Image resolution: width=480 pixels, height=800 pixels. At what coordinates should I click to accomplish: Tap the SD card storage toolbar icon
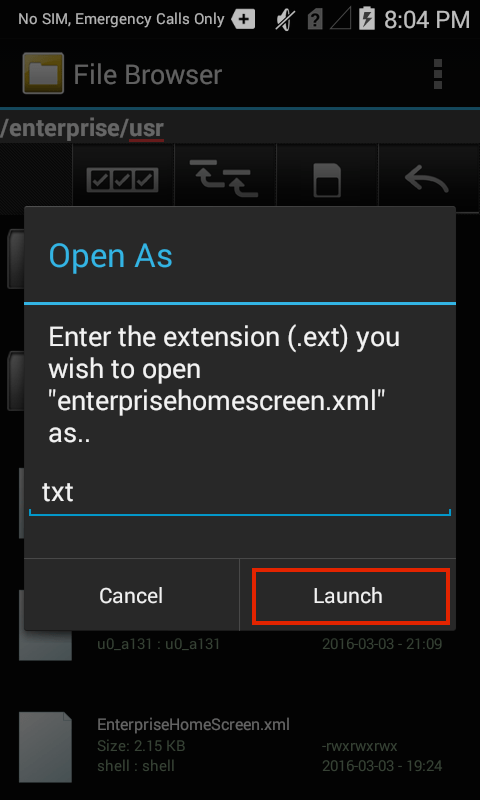click(x=326, y=180)
